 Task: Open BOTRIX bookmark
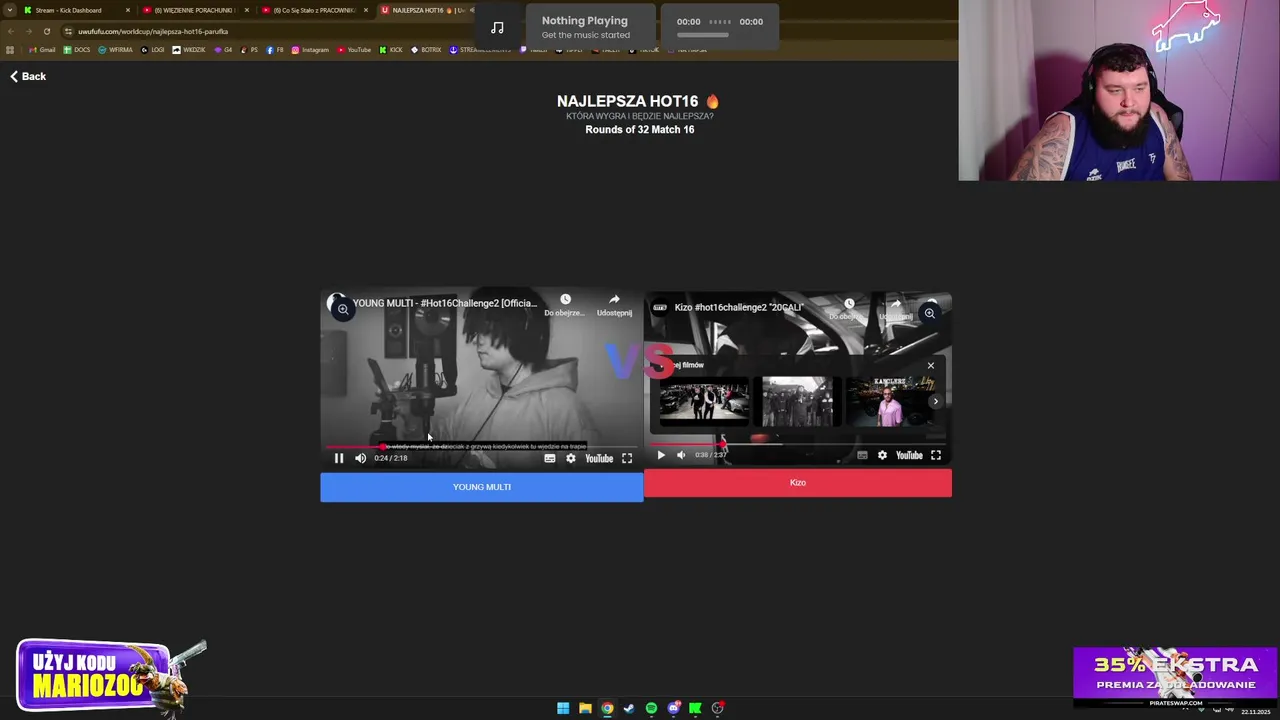point(426,49)
